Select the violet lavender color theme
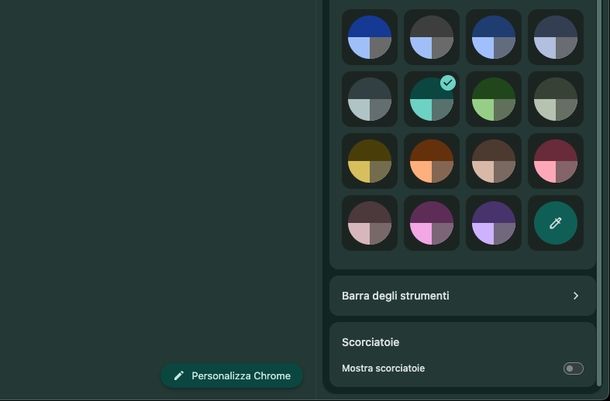The width and height of the screenshot is (610, 401). pyautogui.click(x=494, y=223)
